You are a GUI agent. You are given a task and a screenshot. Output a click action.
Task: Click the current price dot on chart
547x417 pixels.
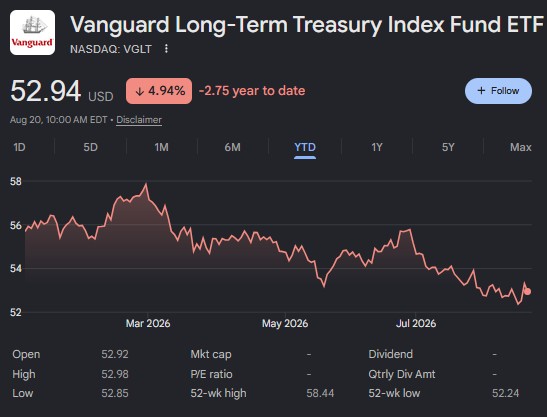[x=527, y=291]
